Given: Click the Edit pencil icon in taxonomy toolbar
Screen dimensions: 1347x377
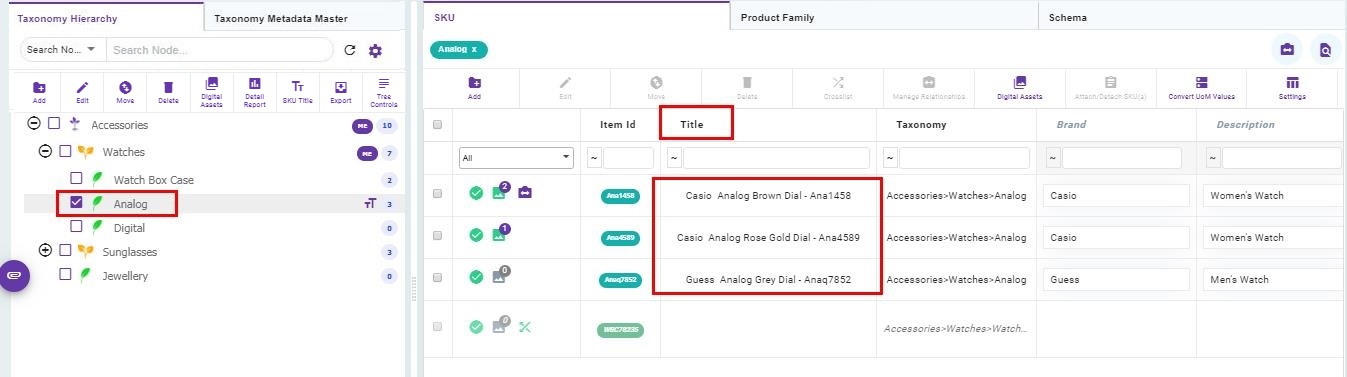Looking at the screenshot, I should (x=83, y=87).
